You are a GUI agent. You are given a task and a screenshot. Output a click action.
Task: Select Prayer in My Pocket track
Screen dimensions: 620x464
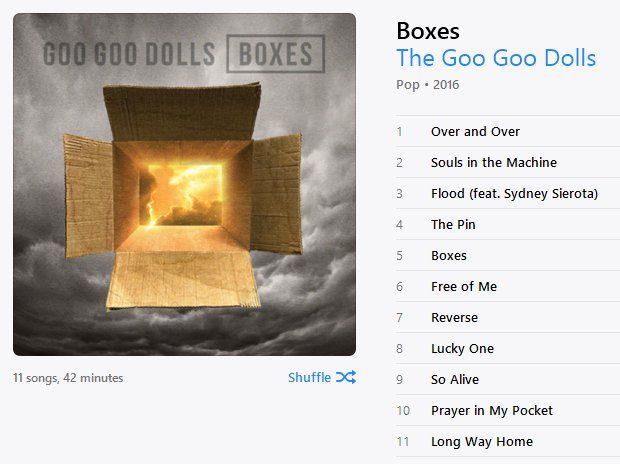click(508, 410)
